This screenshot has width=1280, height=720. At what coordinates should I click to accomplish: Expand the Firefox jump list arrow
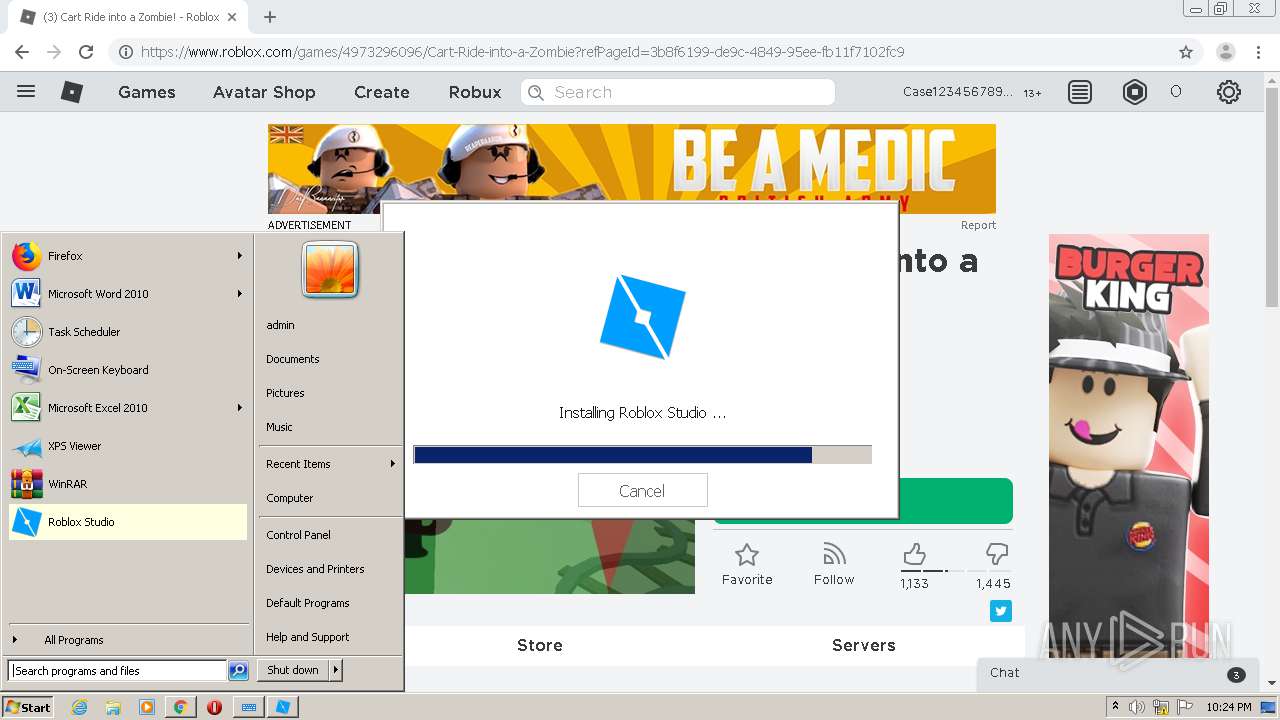(x=240, y=256)
